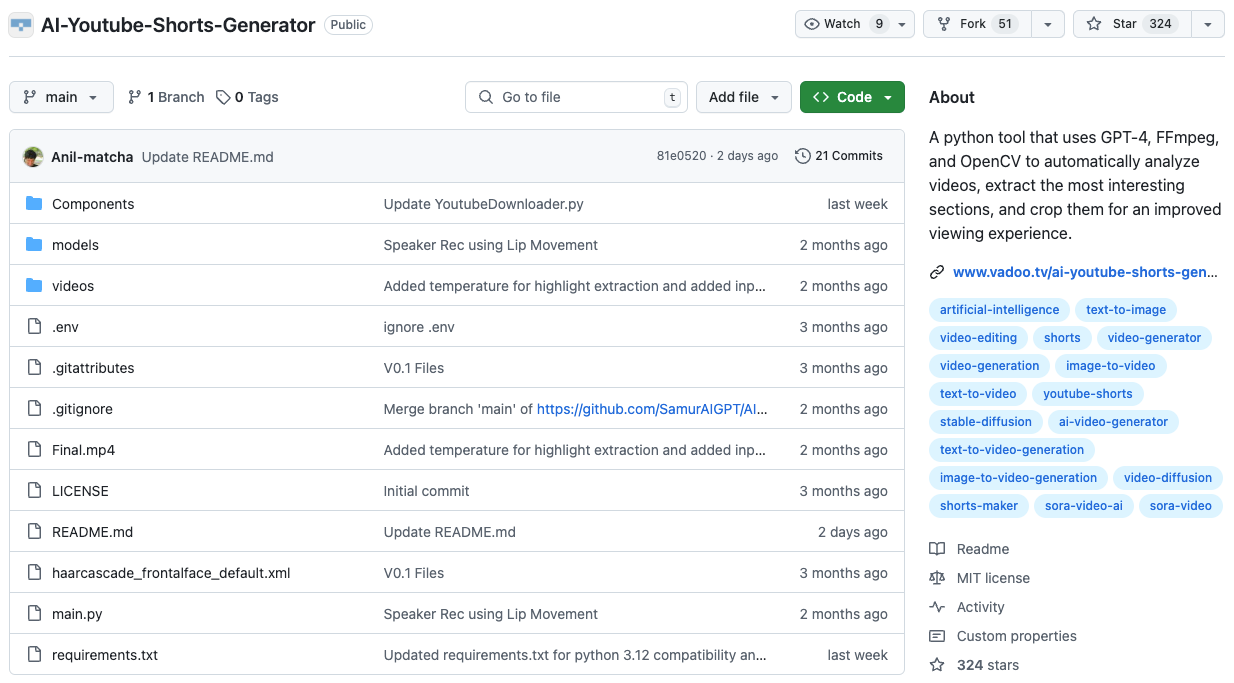
Task: Click the Custom properties icon
Action: (x=937, y=635)
